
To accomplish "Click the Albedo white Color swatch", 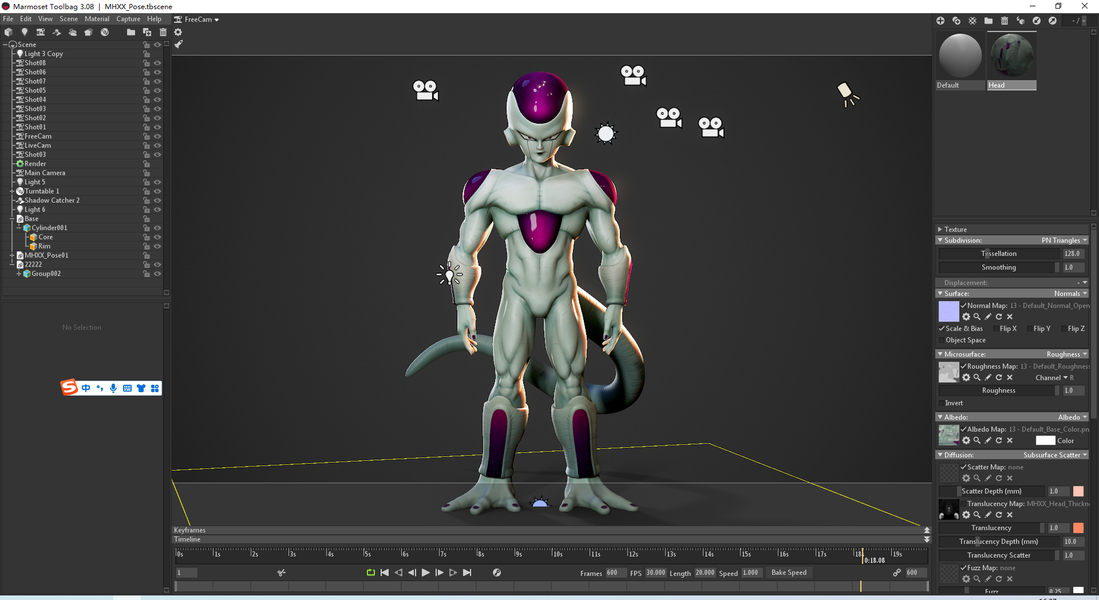I will coord(1045,441).
